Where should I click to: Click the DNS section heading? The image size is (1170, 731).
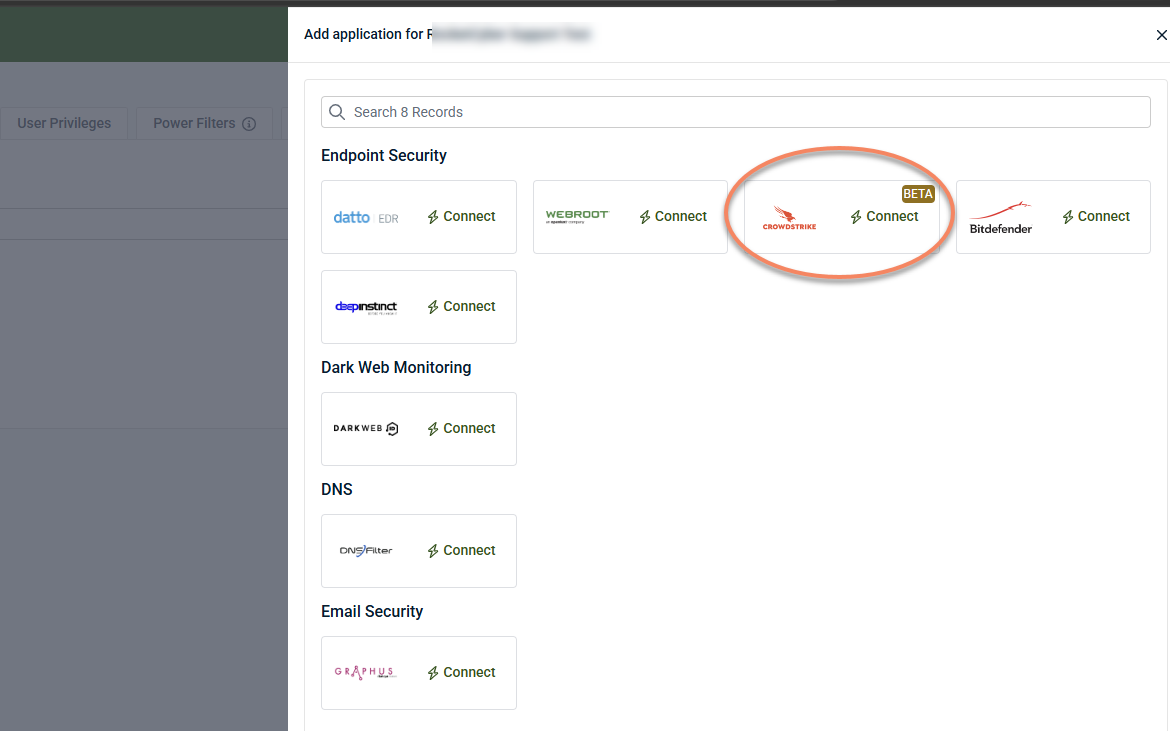tap(337, 489)
